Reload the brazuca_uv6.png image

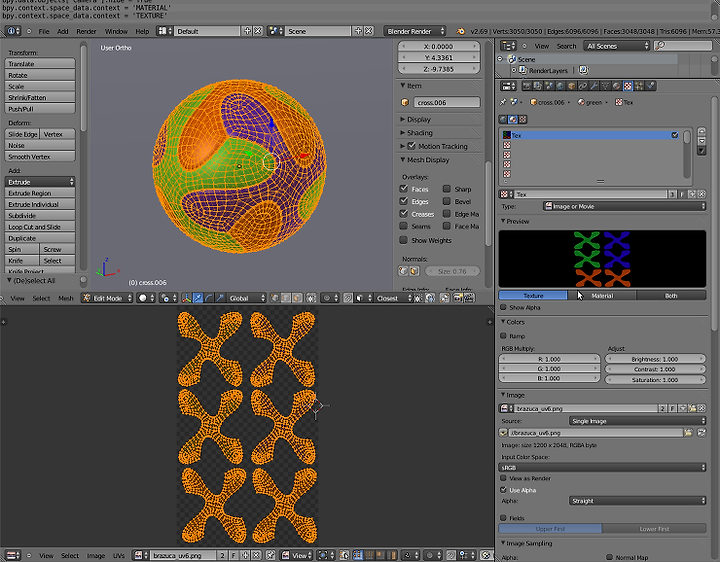point(702,433)
